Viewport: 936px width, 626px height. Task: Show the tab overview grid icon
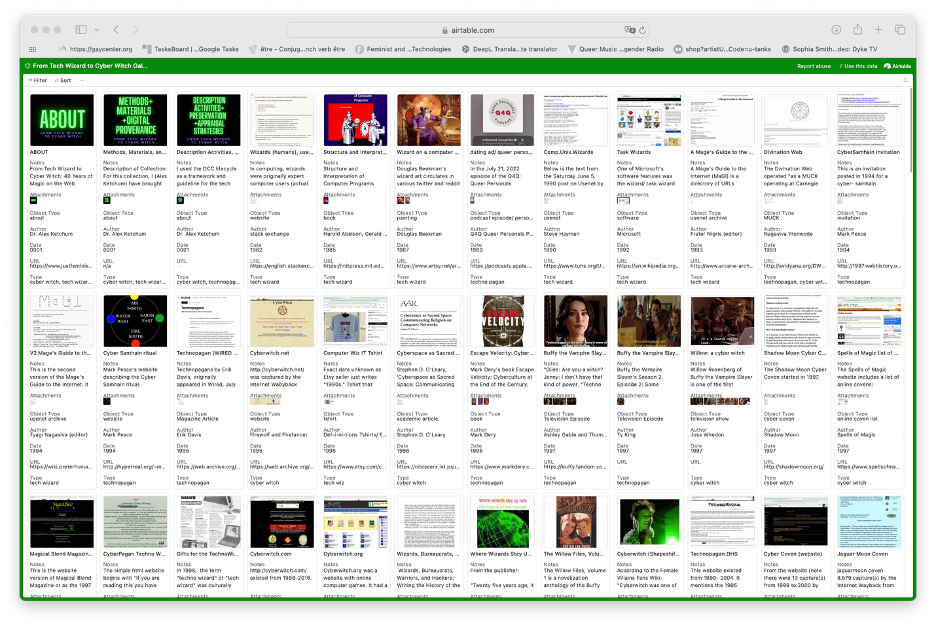[900, 30]
